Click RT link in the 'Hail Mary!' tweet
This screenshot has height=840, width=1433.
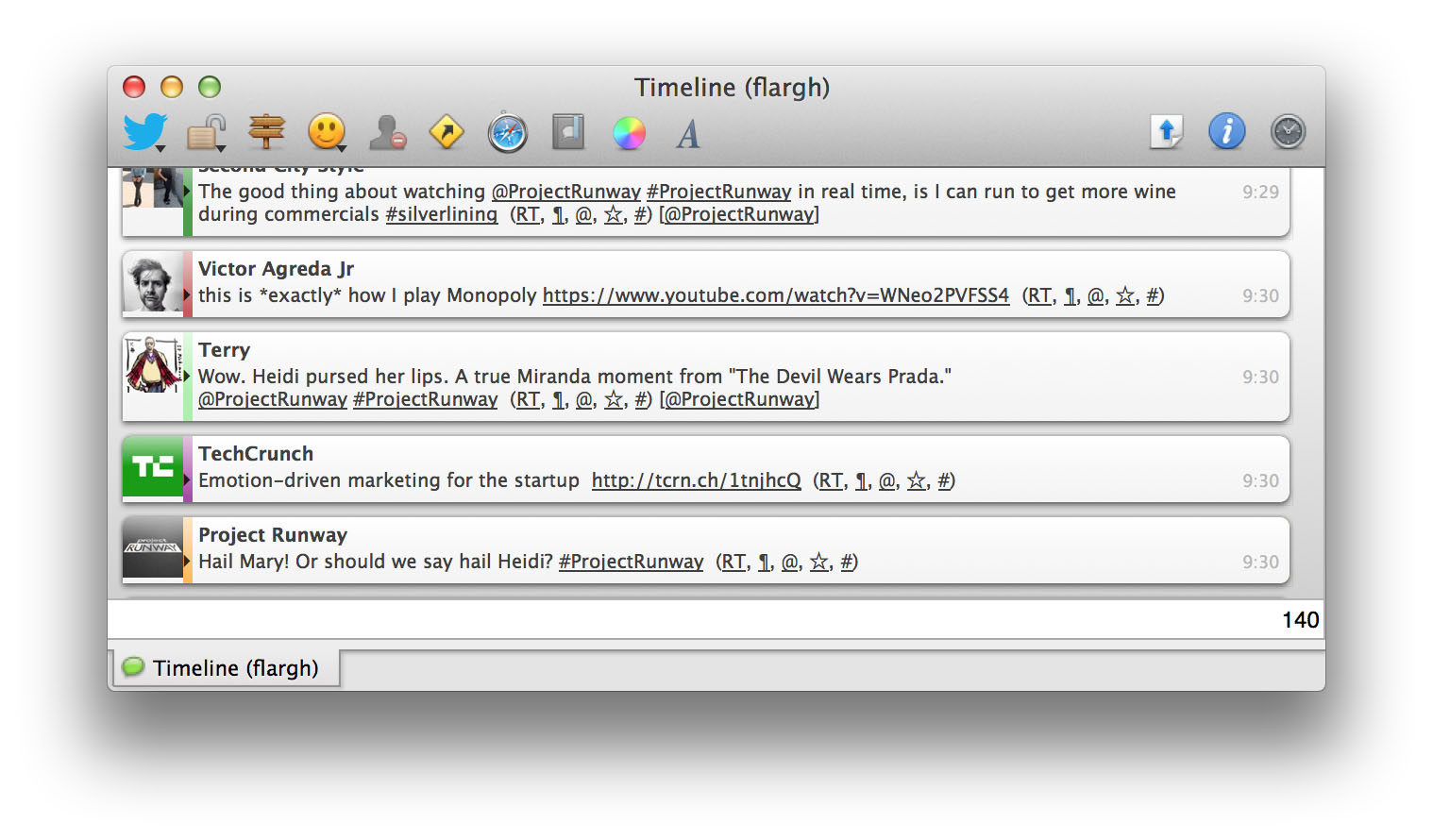(x=734, y=562)
